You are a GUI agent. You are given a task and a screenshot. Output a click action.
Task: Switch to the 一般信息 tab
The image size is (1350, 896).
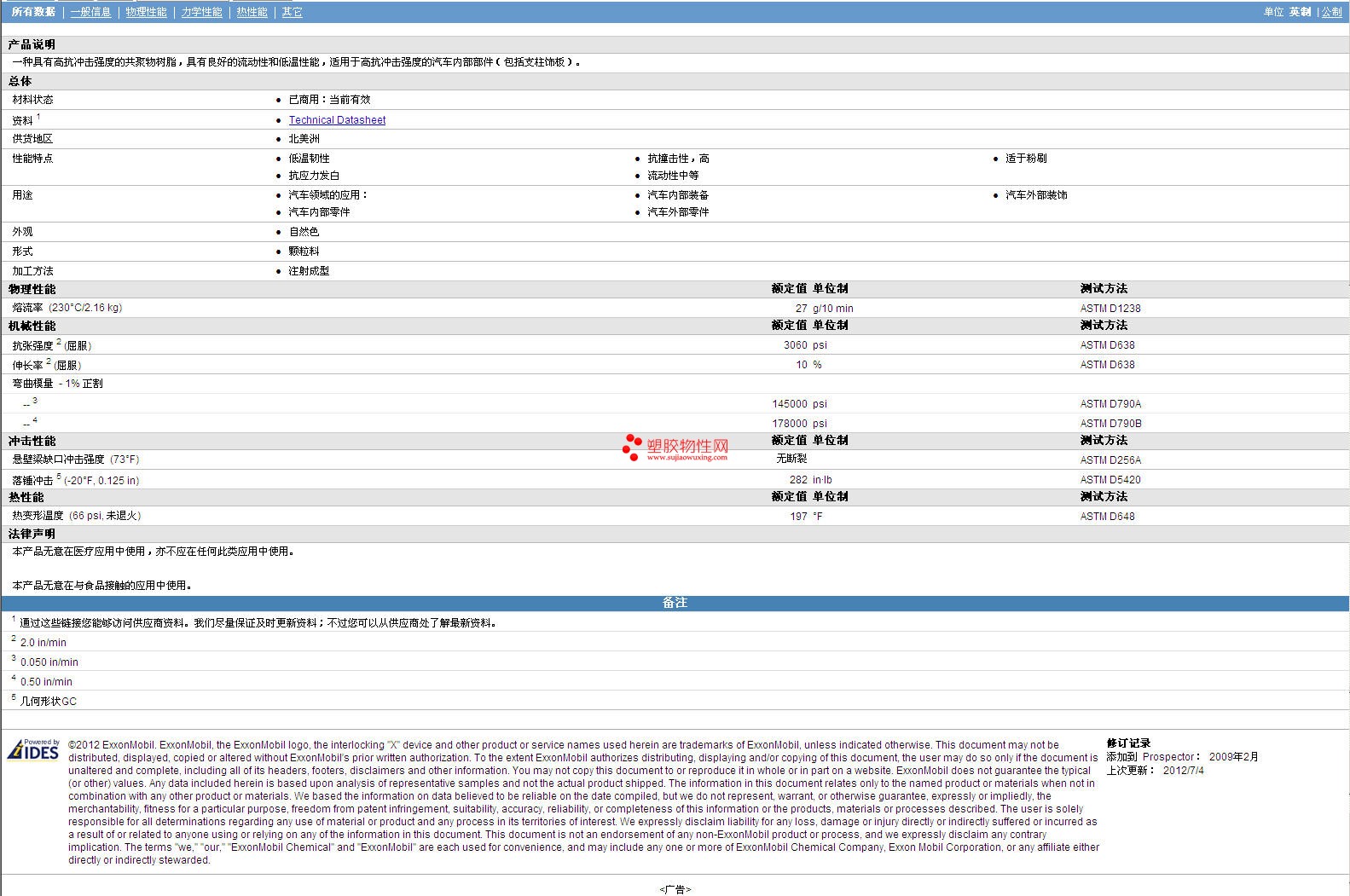pos(90,12)
